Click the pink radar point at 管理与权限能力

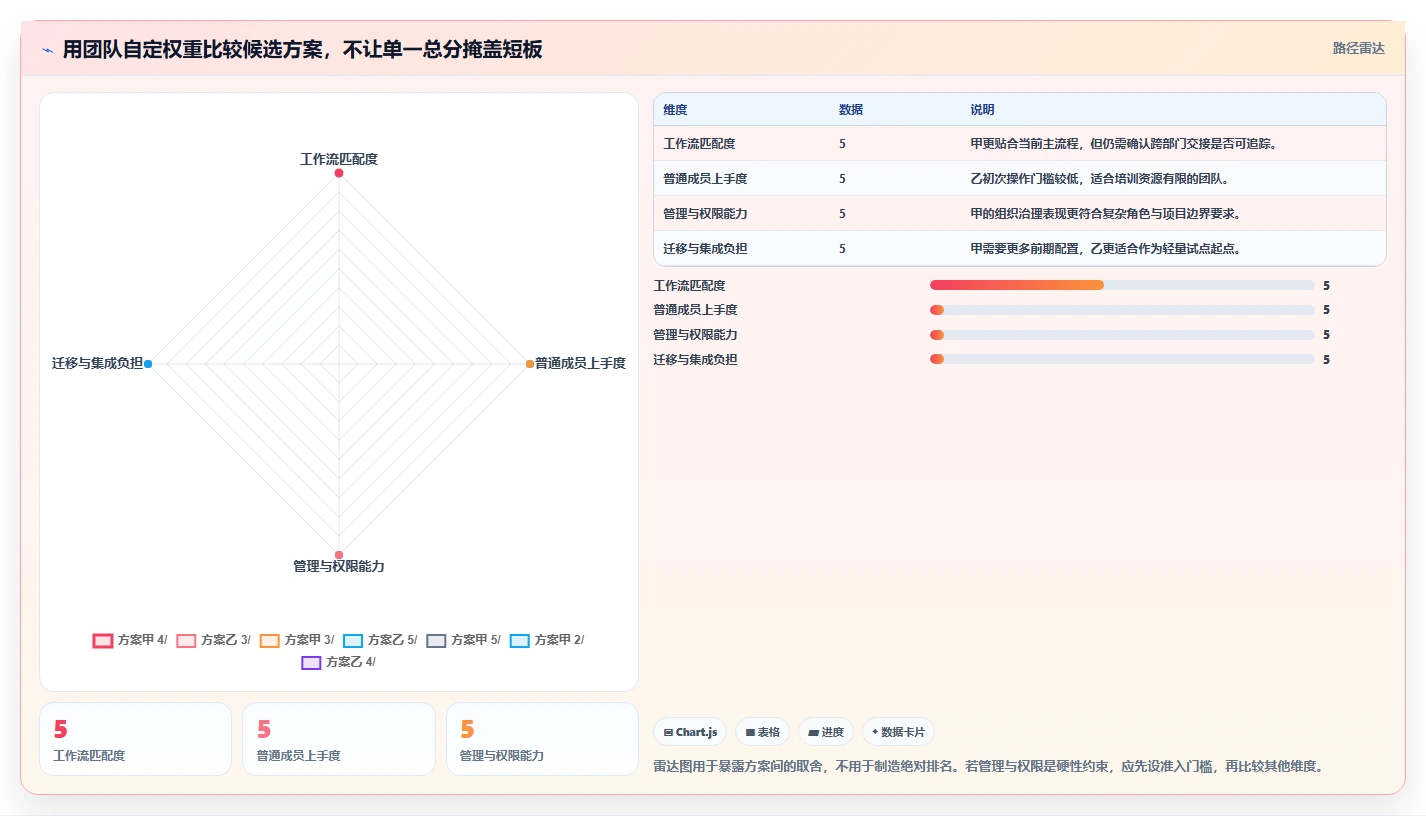(339, 555)
